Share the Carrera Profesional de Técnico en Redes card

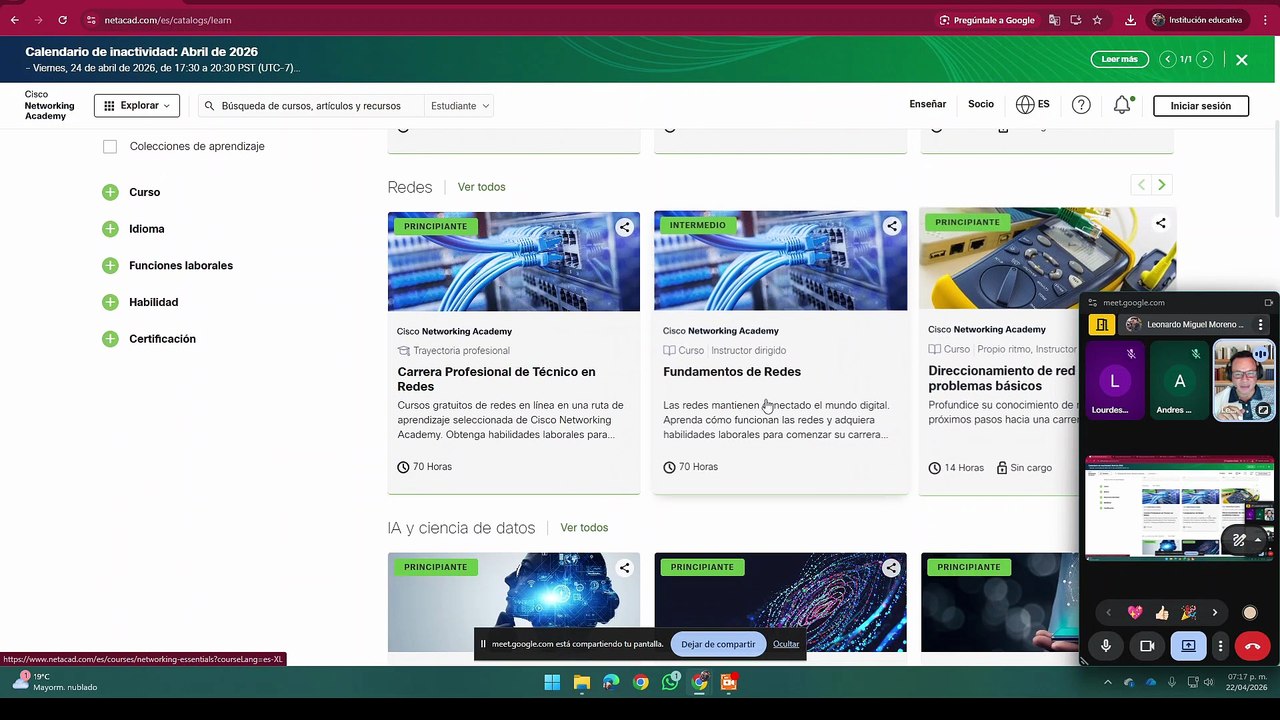[x=624, y=227]
